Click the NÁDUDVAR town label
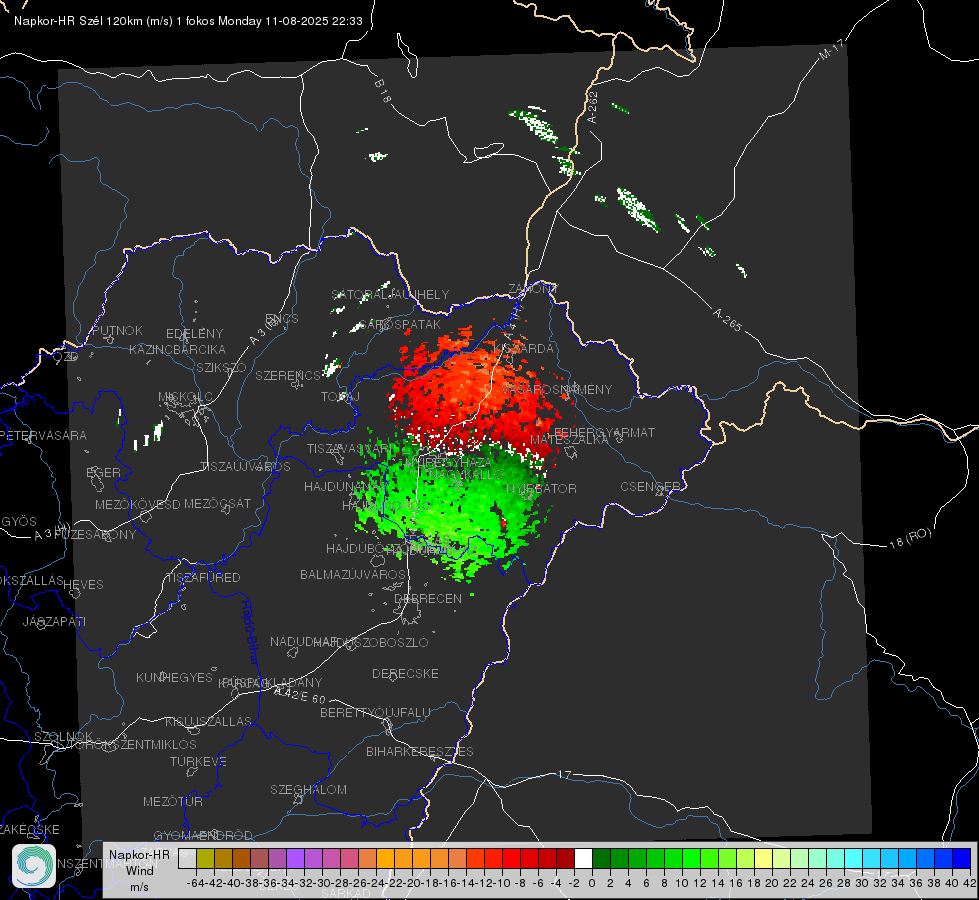 pyautogui.click(x=303, y=642)
